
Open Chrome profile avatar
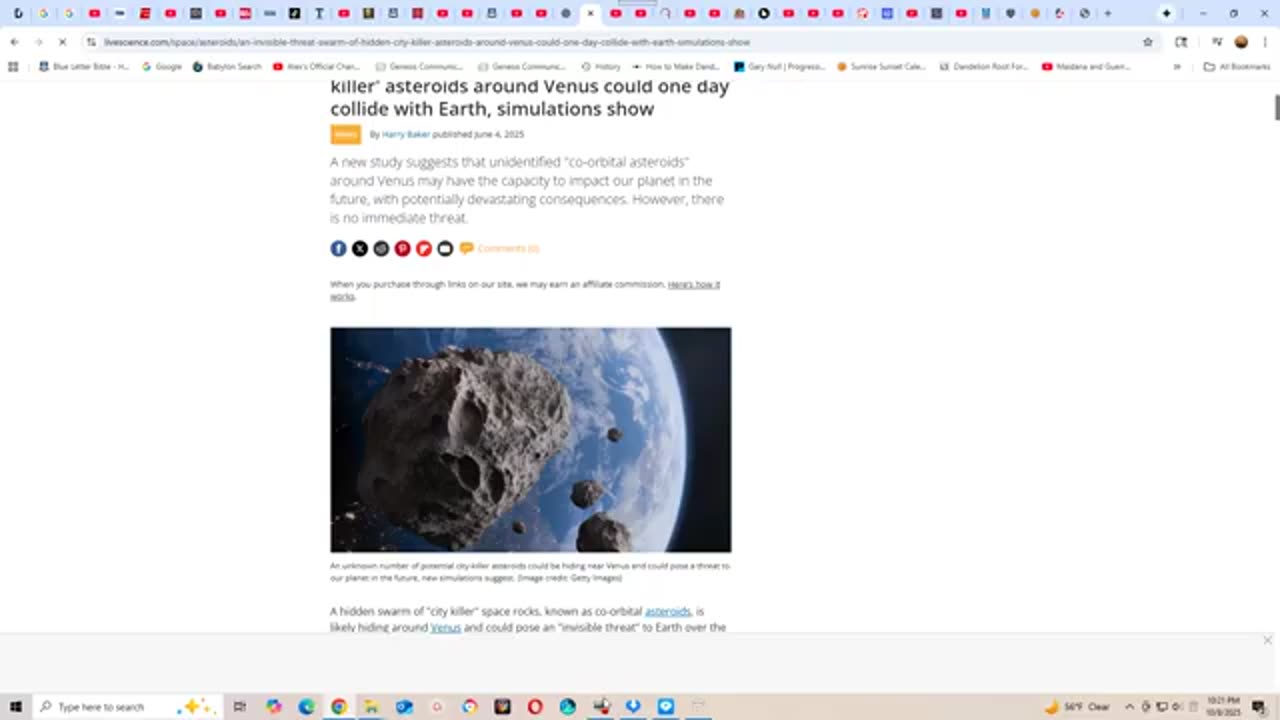(1241, 42)
